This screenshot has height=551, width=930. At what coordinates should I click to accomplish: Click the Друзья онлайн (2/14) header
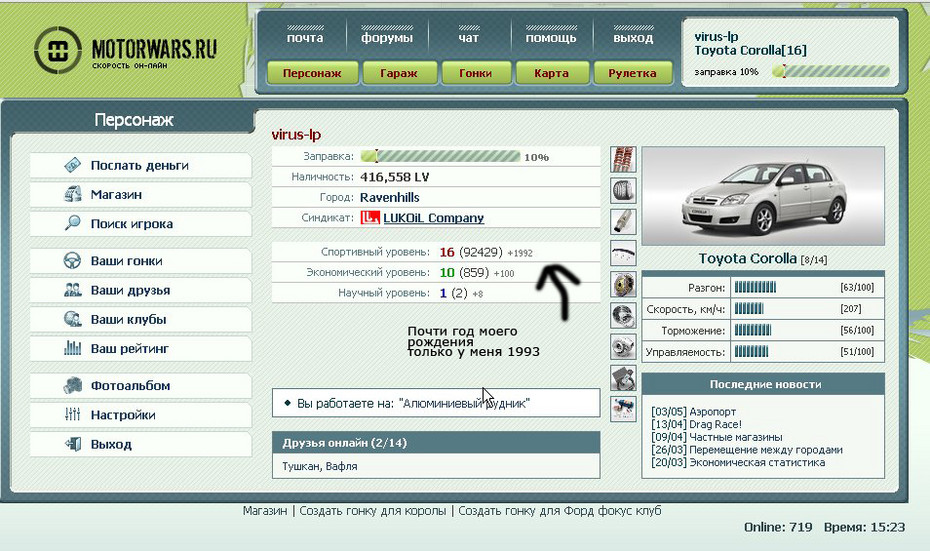(x=436, y=442)
